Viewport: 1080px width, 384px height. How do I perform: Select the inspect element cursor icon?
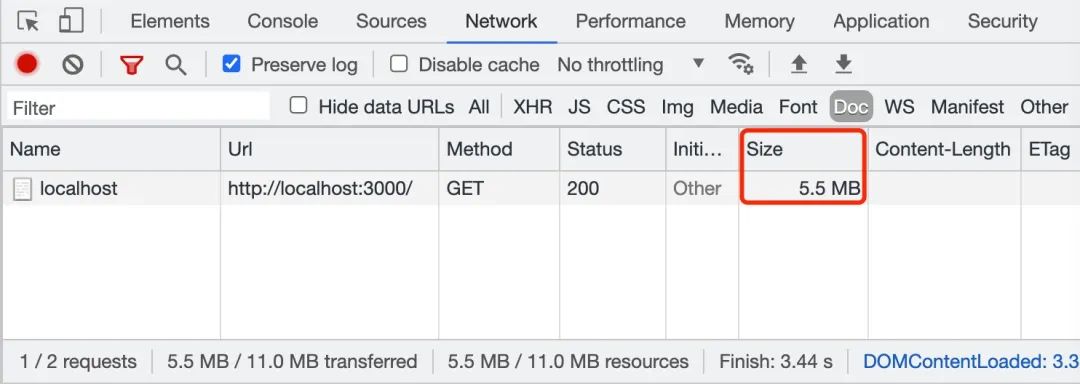[x=28, y=21]
